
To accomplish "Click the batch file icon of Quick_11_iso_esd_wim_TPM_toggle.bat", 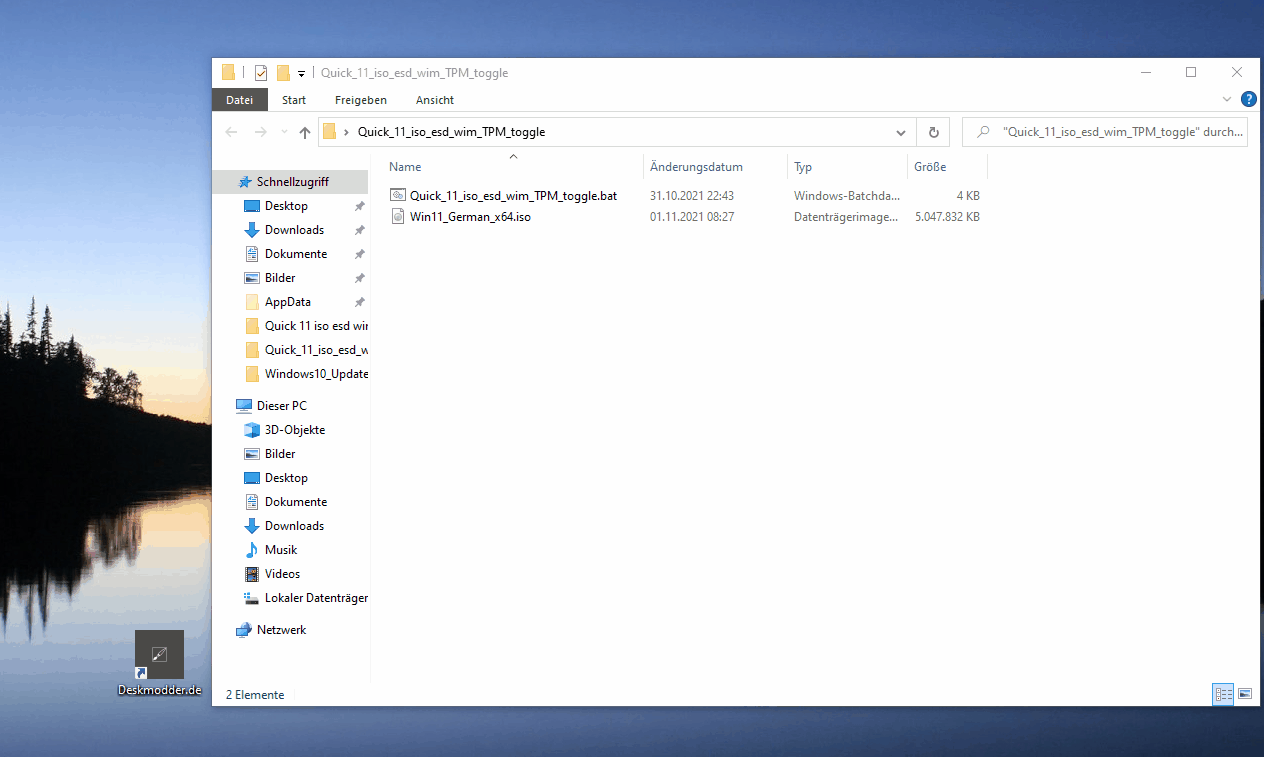I will coord(398,196).
